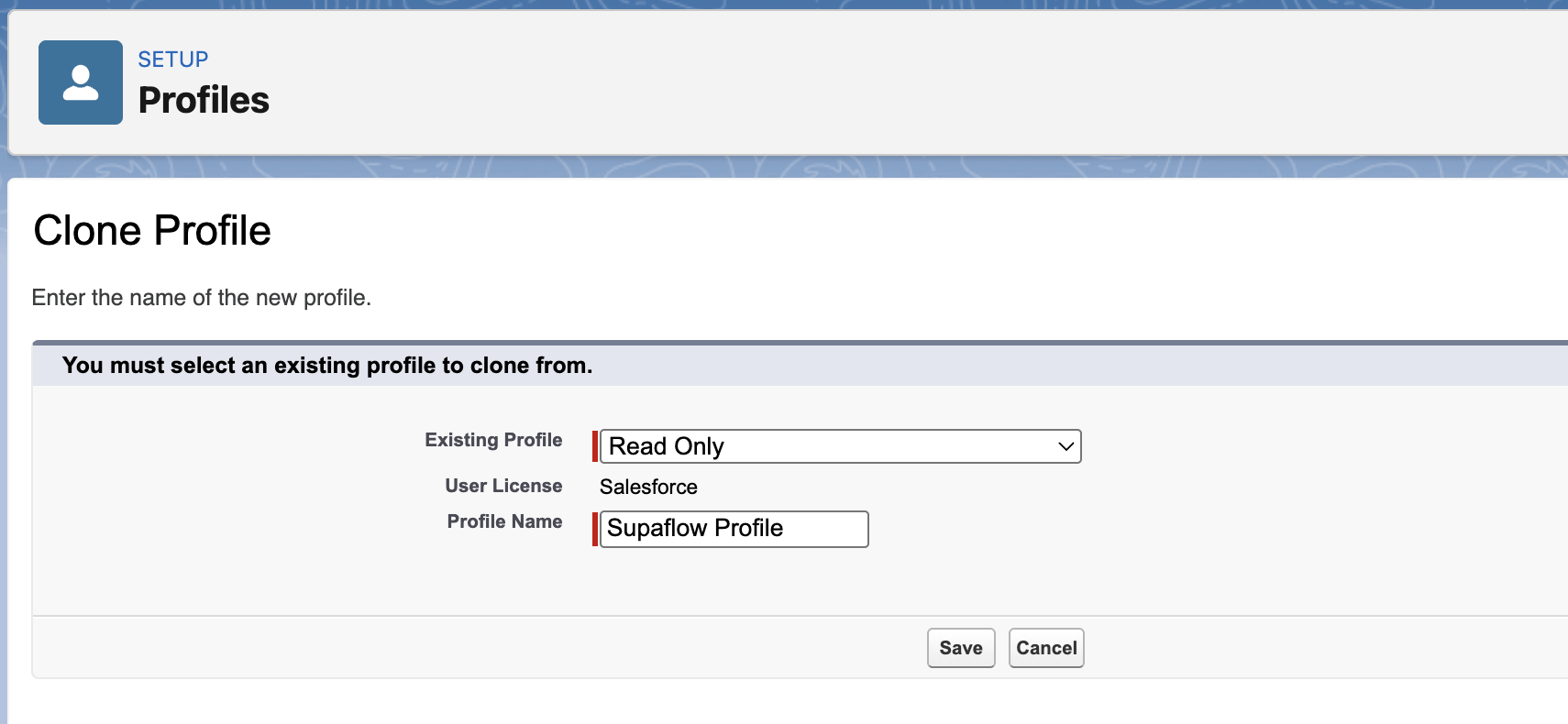1568x724 pixels.
Task: Click the Profiles person icon in the header
Action: pos(80,82)
